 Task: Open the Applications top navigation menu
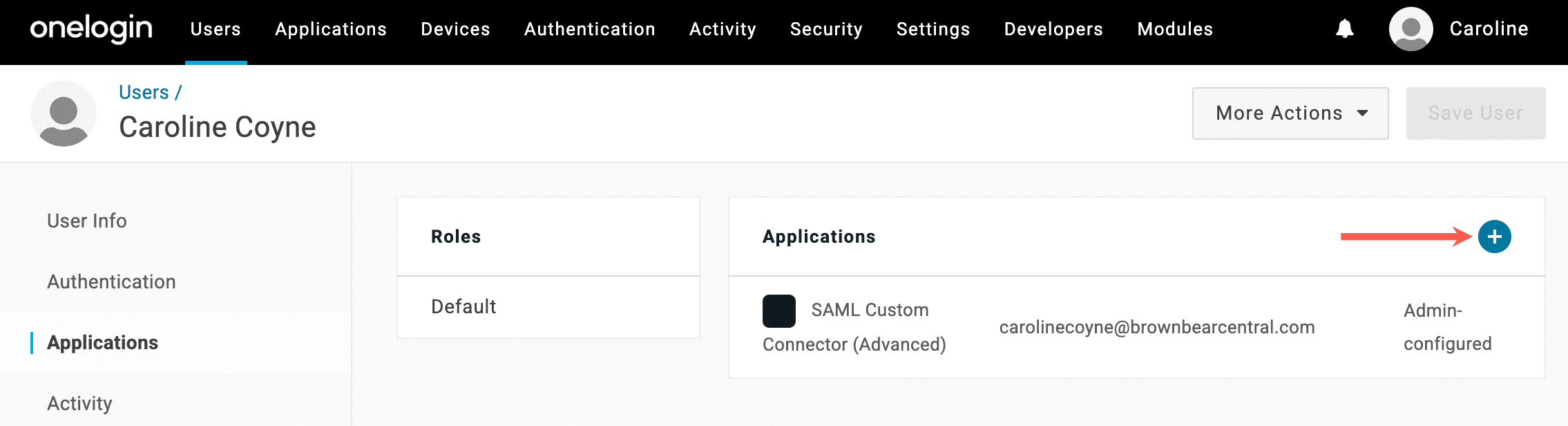pos(331,29)
